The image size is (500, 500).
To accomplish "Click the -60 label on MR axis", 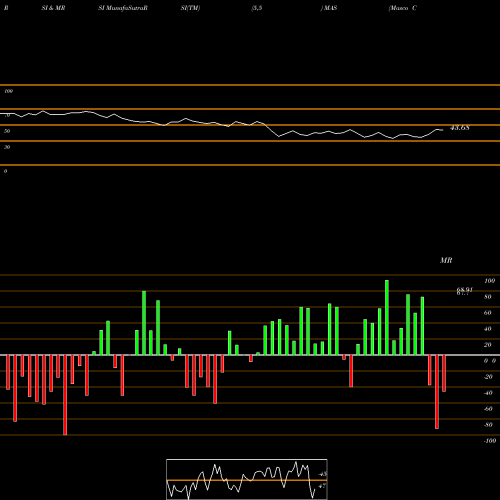I will pyautogui.click(x=488, y=409).
